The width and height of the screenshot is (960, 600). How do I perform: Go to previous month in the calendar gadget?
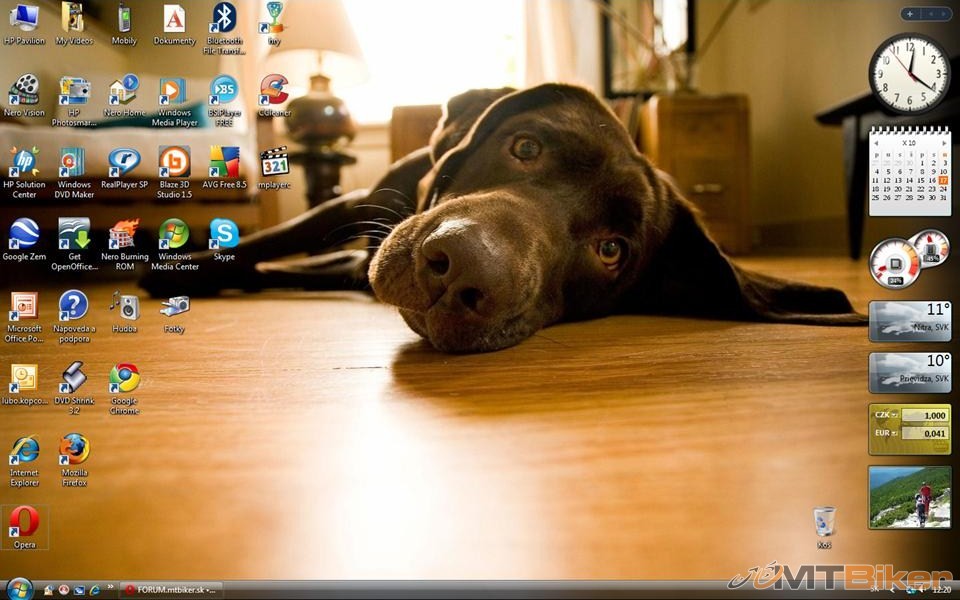tap(875, 143)
